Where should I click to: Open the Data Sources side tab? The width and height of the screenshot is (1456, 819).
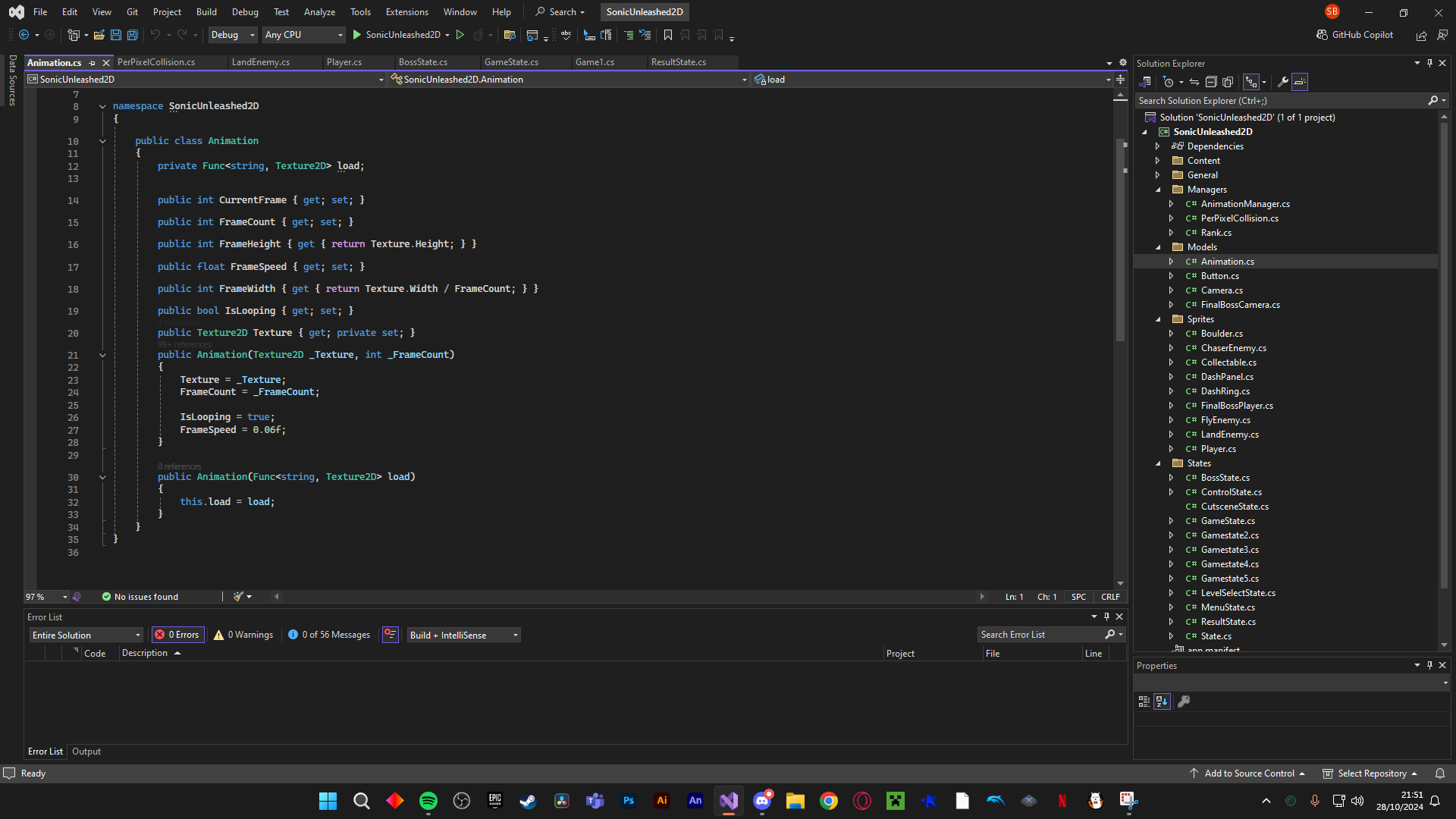point(12,80)
